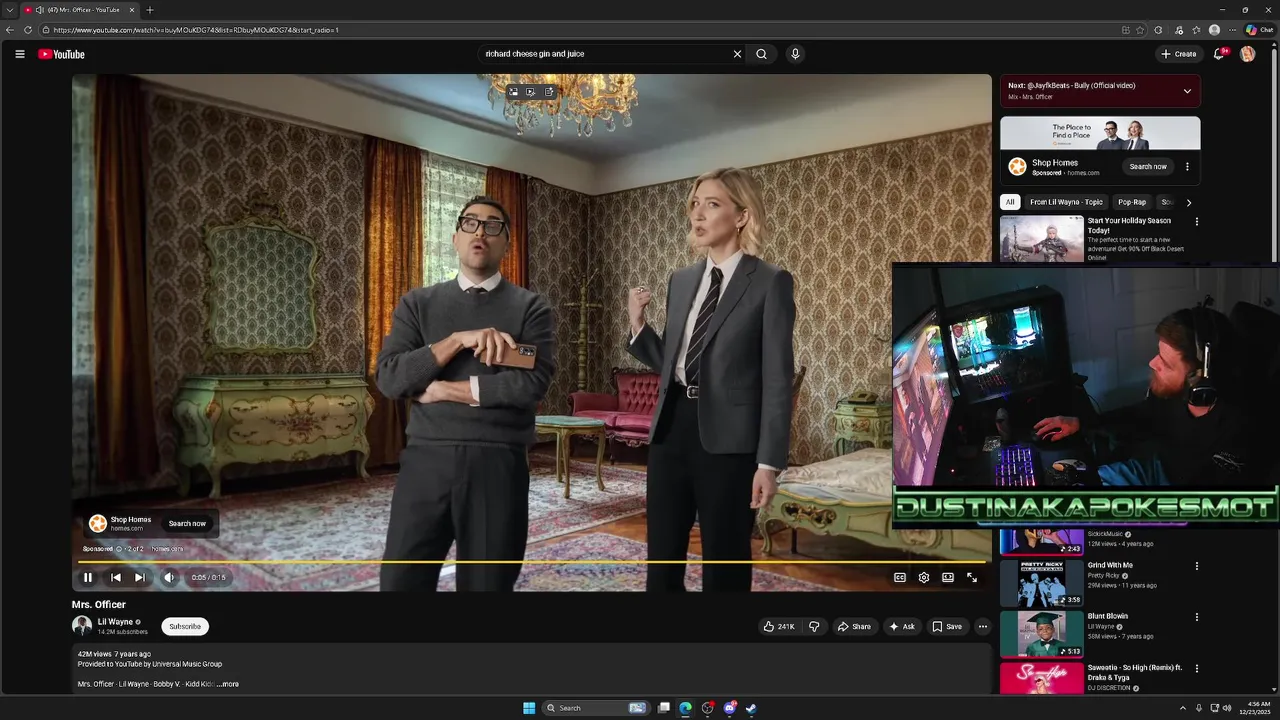Open more actions ellipsis under the video
This screenshot has width=1280, height=720.
[982, 626]
